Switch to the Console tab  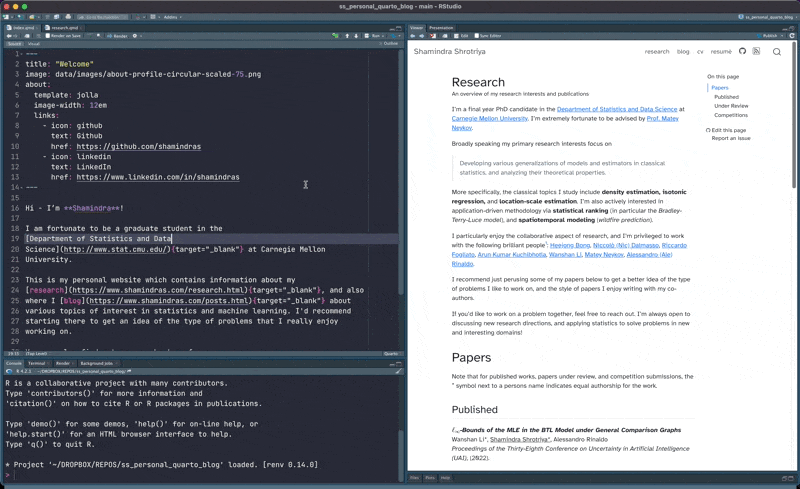(14, 363)
